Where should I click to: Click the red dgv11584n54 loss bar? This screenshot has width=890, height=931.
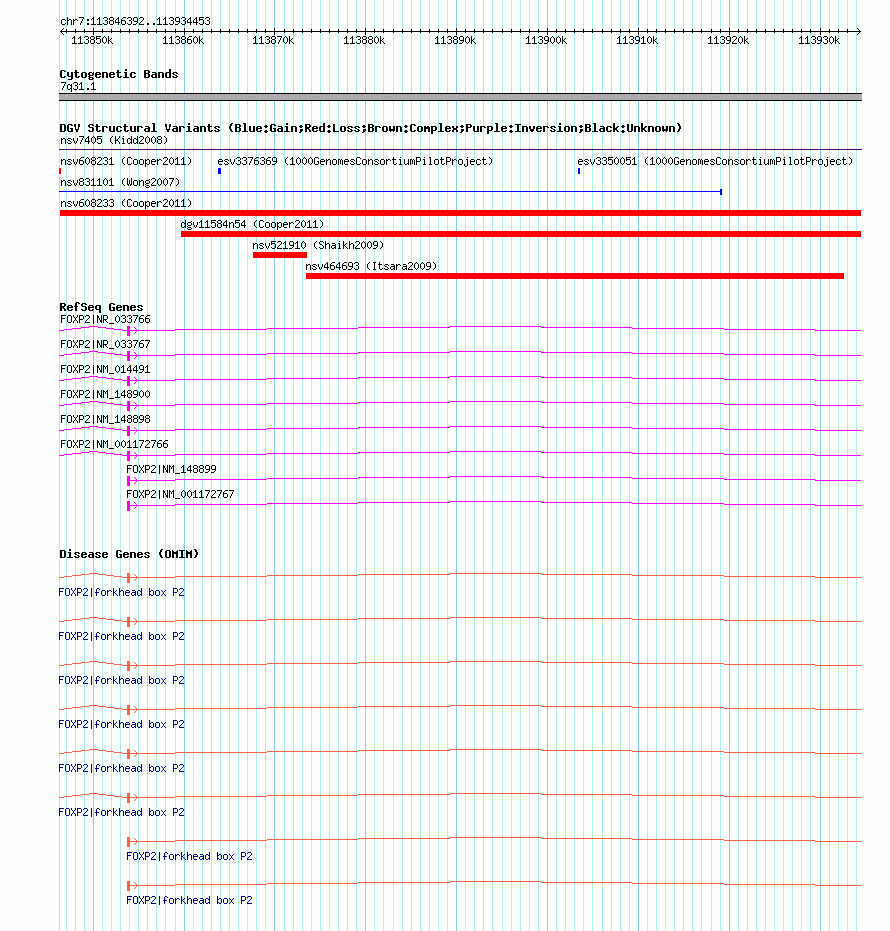pos(521,234)
